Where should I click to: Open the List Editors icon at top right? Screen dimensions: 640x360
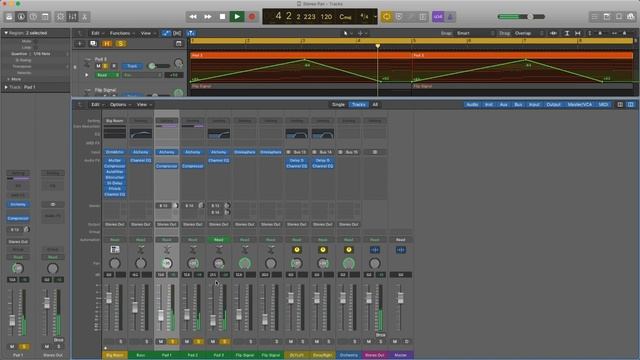coord(595,17)
